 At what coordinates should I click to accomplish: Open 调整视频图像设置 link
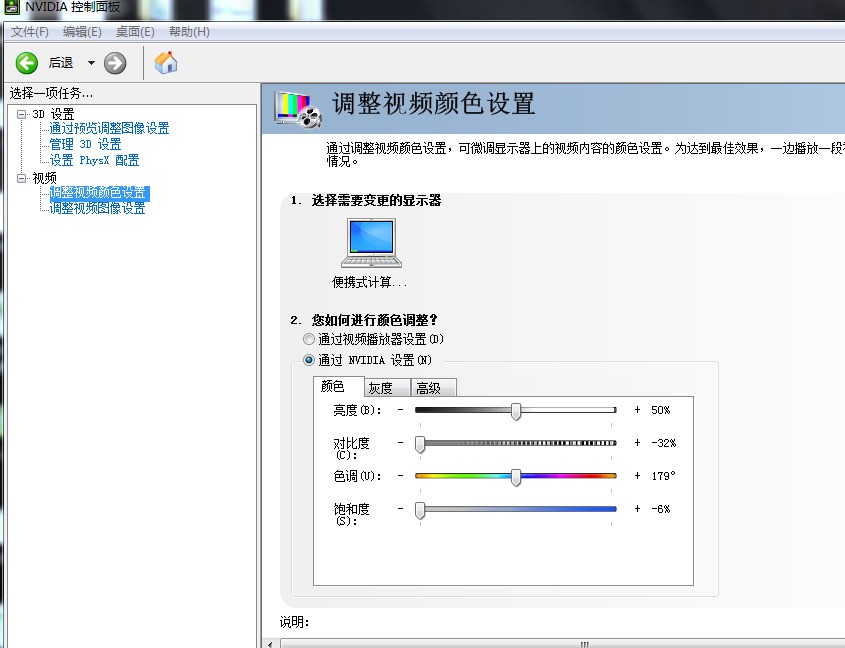tap(98, 208)
